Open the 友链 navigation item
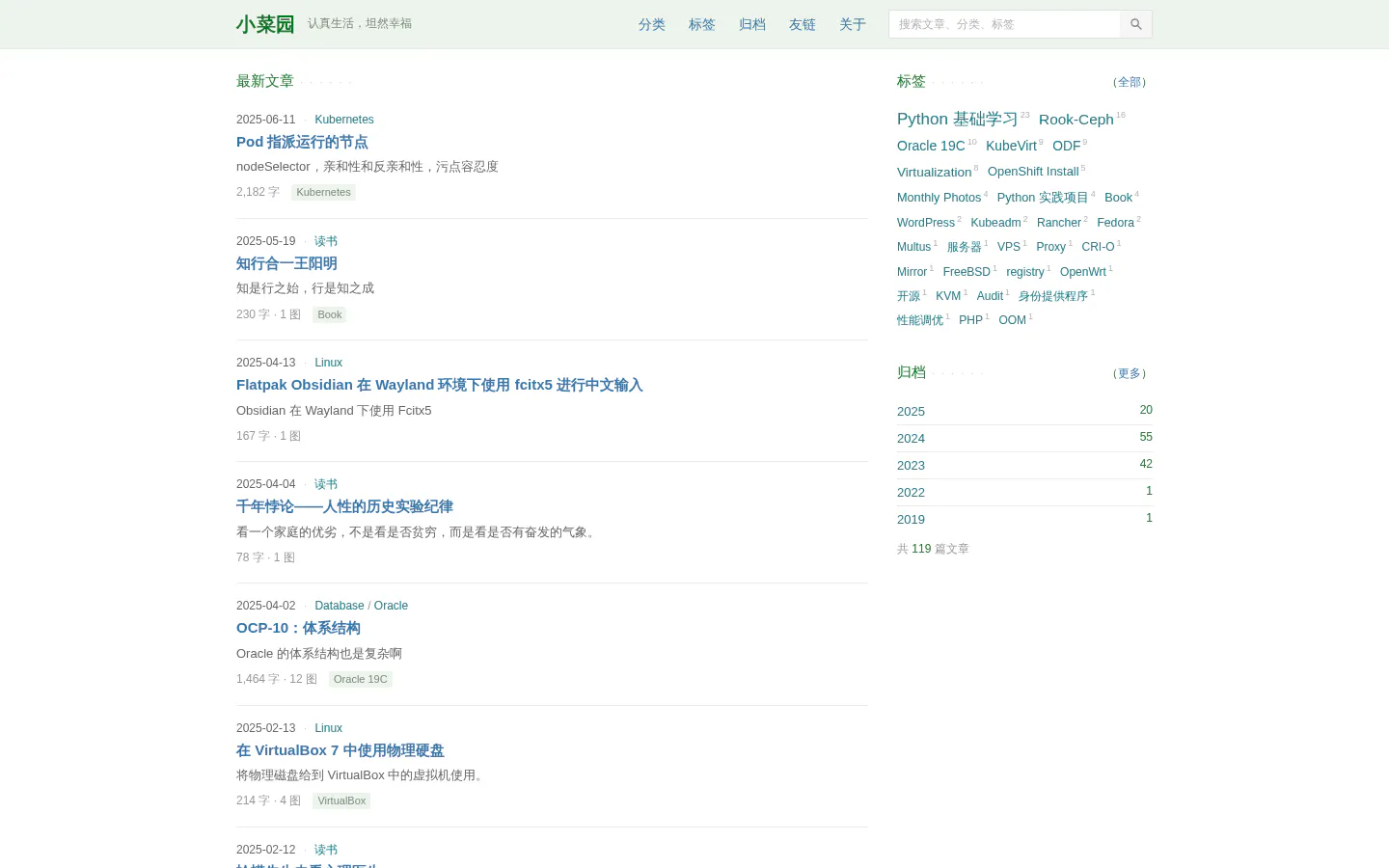 (x=803, y=24)
